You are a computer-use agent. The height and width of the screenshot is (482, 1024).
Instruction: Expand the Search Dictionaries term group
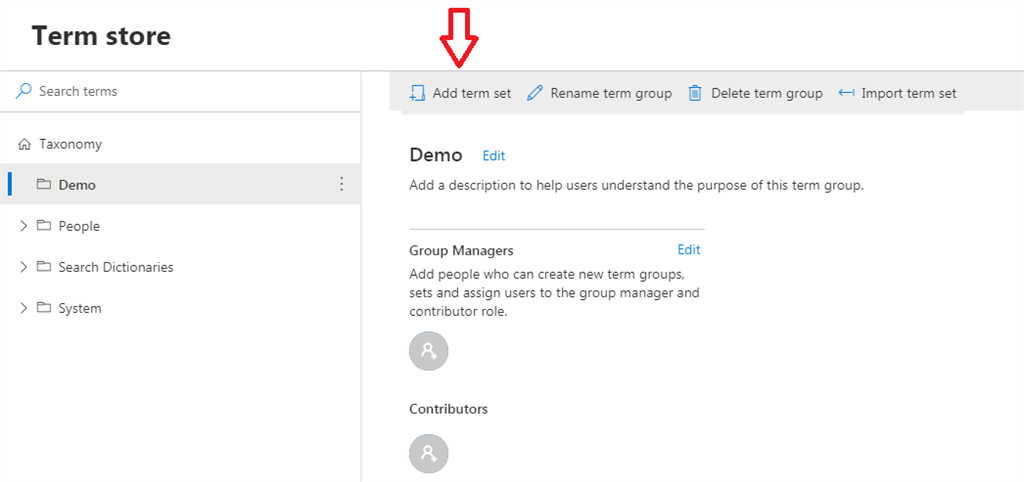[x=24, y=267]
